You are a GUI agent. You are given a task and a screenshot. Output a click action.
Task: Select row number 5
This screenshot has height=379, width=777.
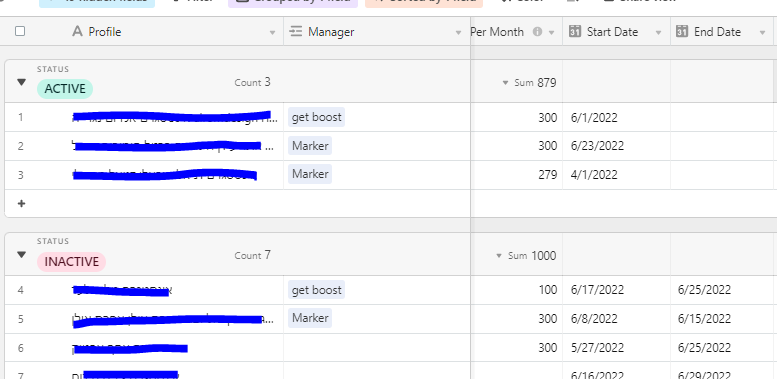click(x=21, y=319)
